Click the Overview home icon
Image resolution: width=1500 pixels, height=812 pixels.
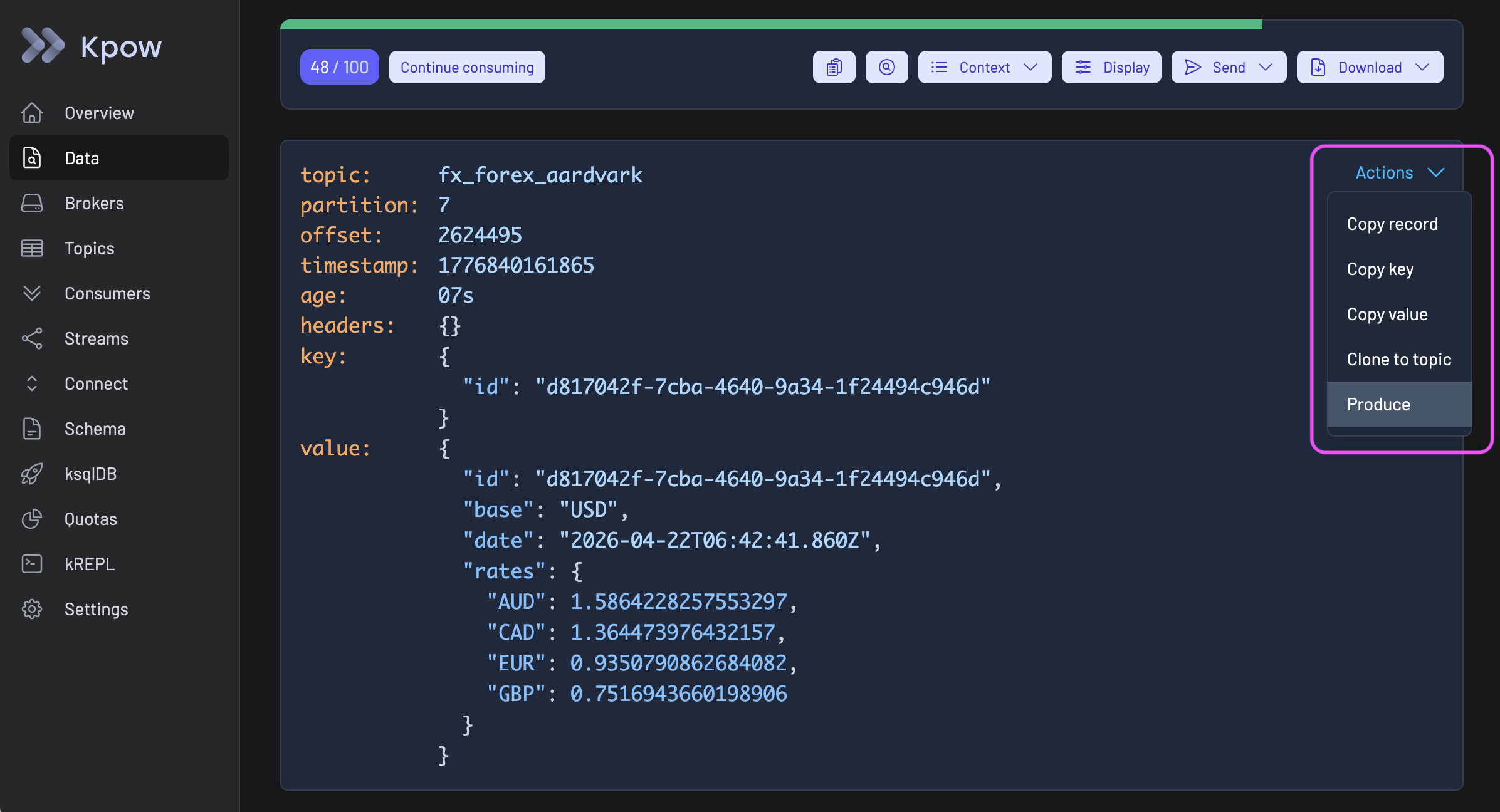[x=32, y=113]
